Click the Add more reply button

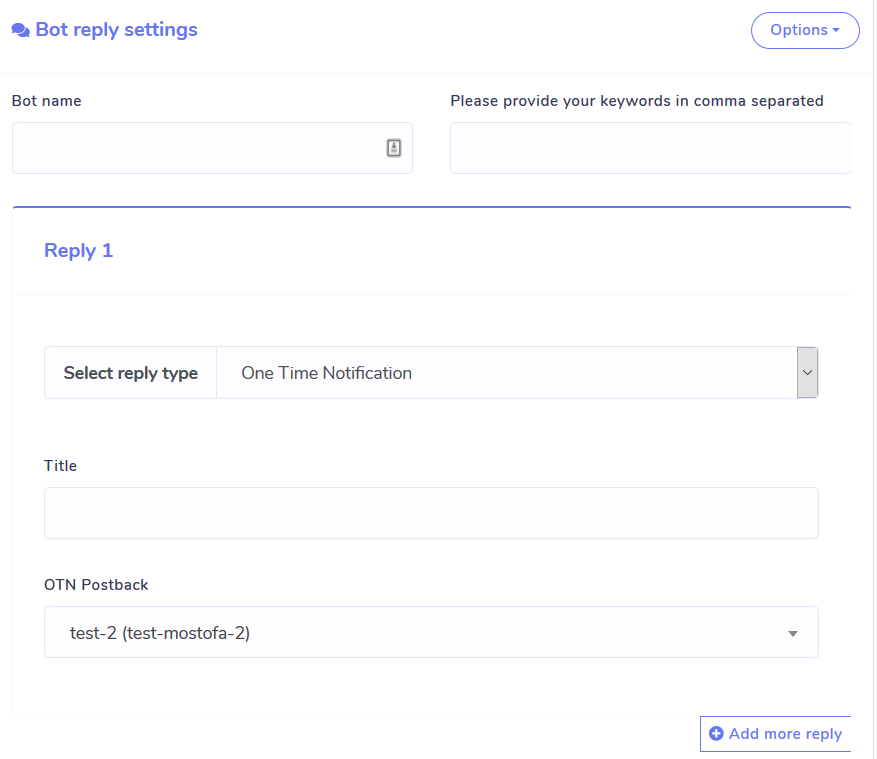(775, 734)
